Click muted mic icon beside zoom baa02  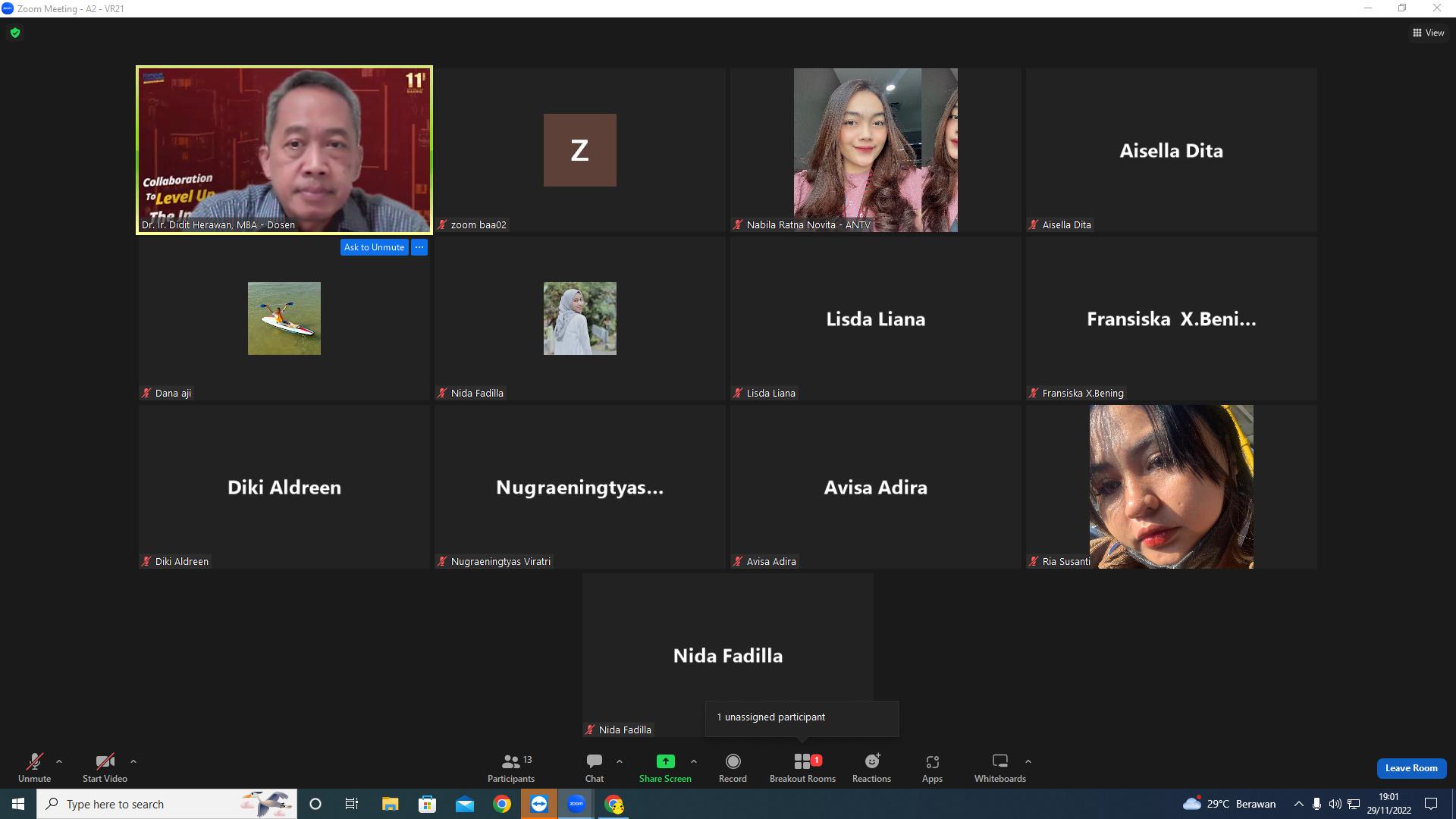click(x=442, y=224)
